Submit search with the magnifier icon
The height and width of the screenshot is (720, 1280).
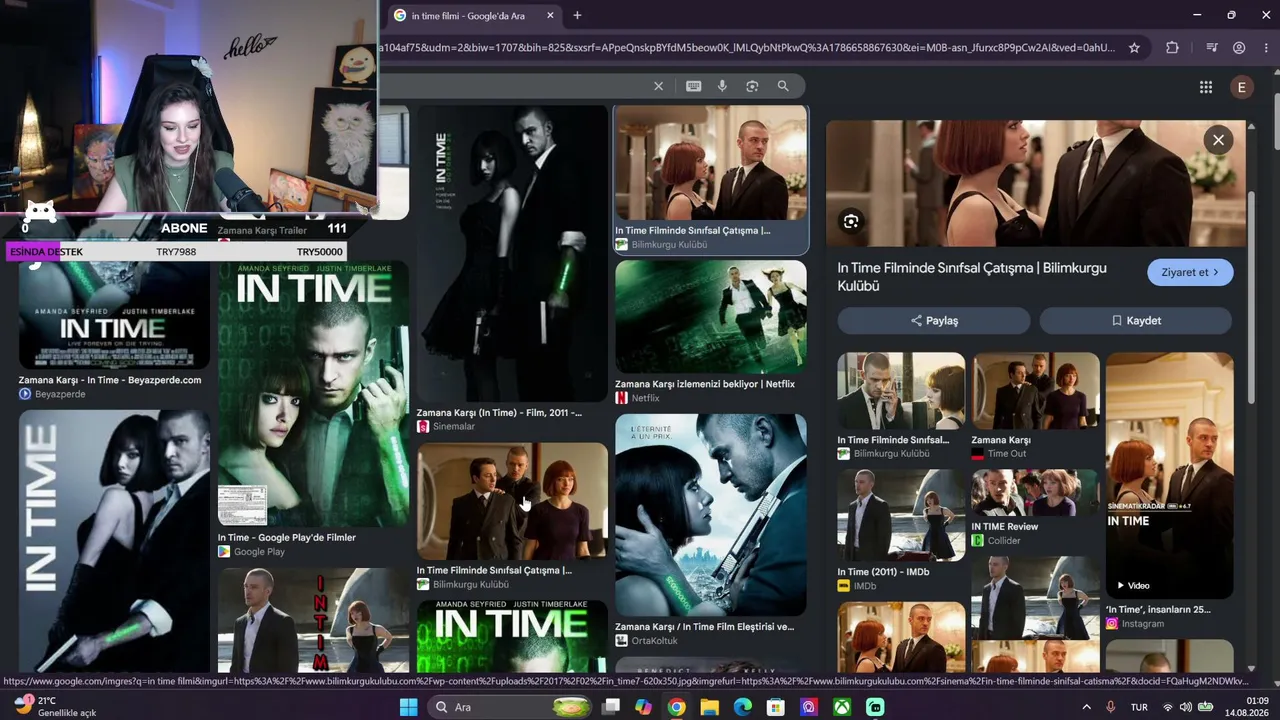783,86
